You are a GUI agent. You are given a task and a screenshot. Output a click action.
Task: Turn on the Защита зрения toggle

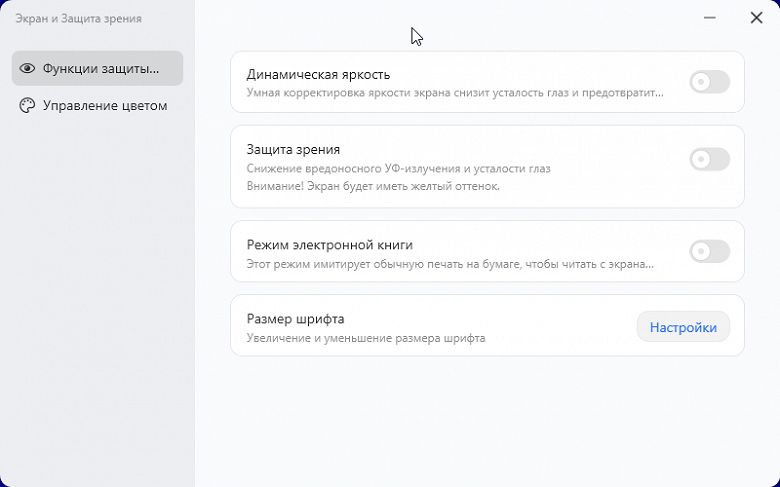709,159
